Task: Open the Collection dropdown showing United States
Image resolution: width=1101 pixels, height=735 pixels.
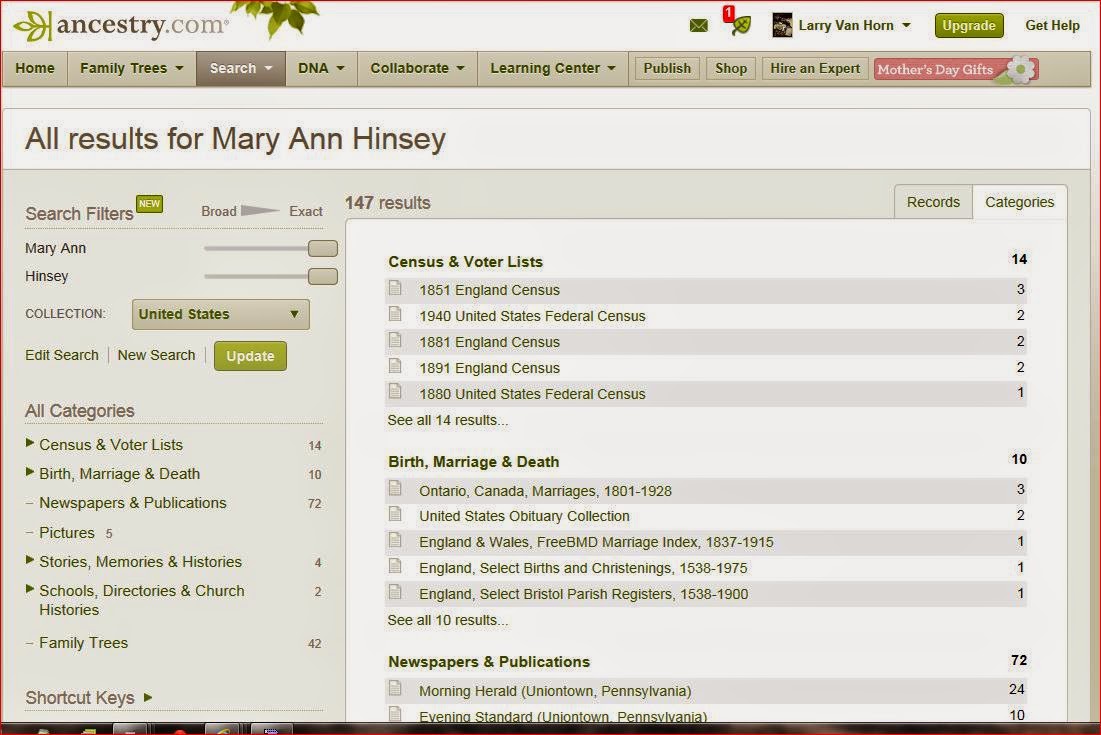Action: [x=219, y=313]
